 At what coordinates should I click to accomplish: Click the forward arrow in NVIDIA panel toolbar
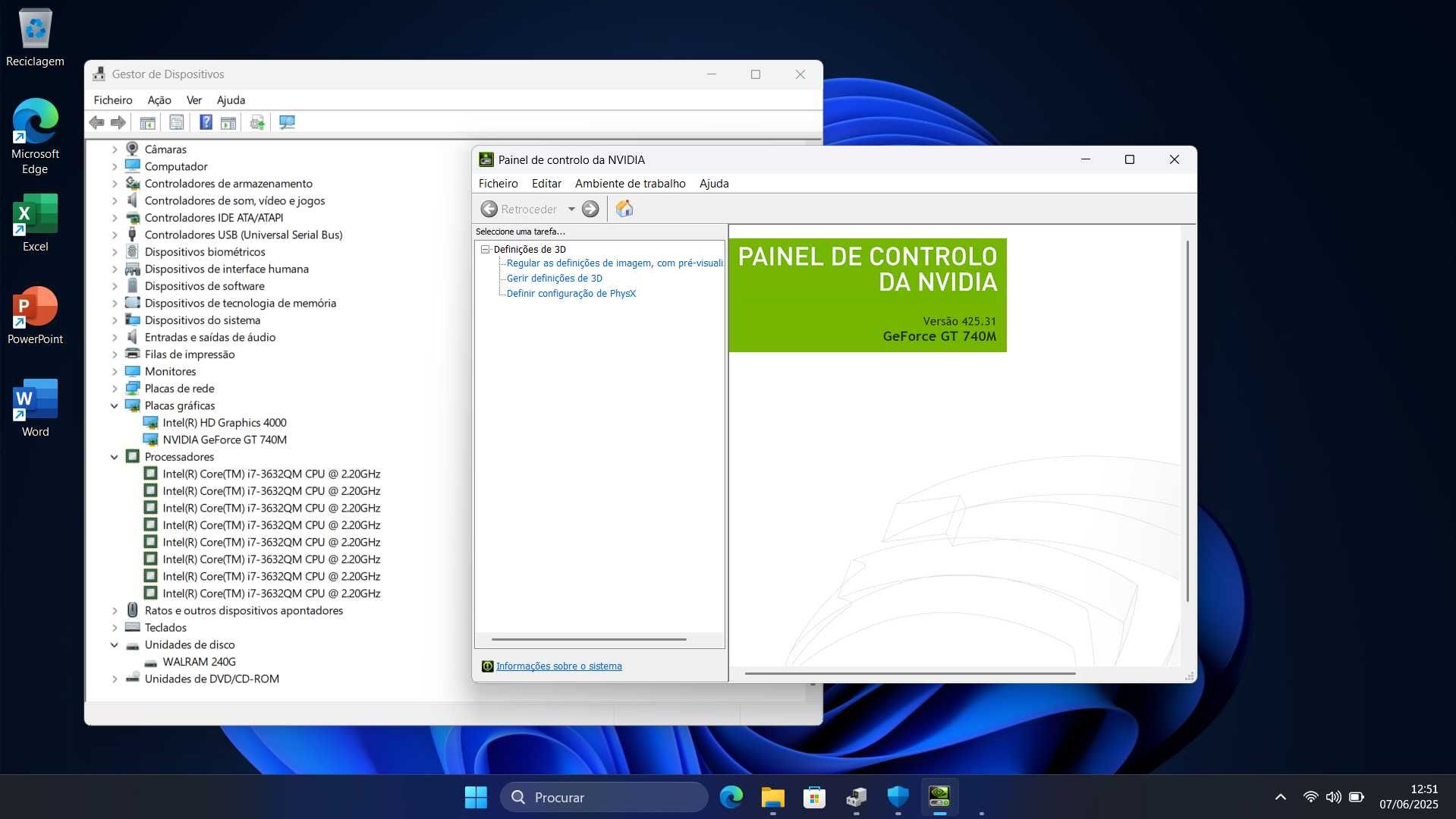(590, 209)
